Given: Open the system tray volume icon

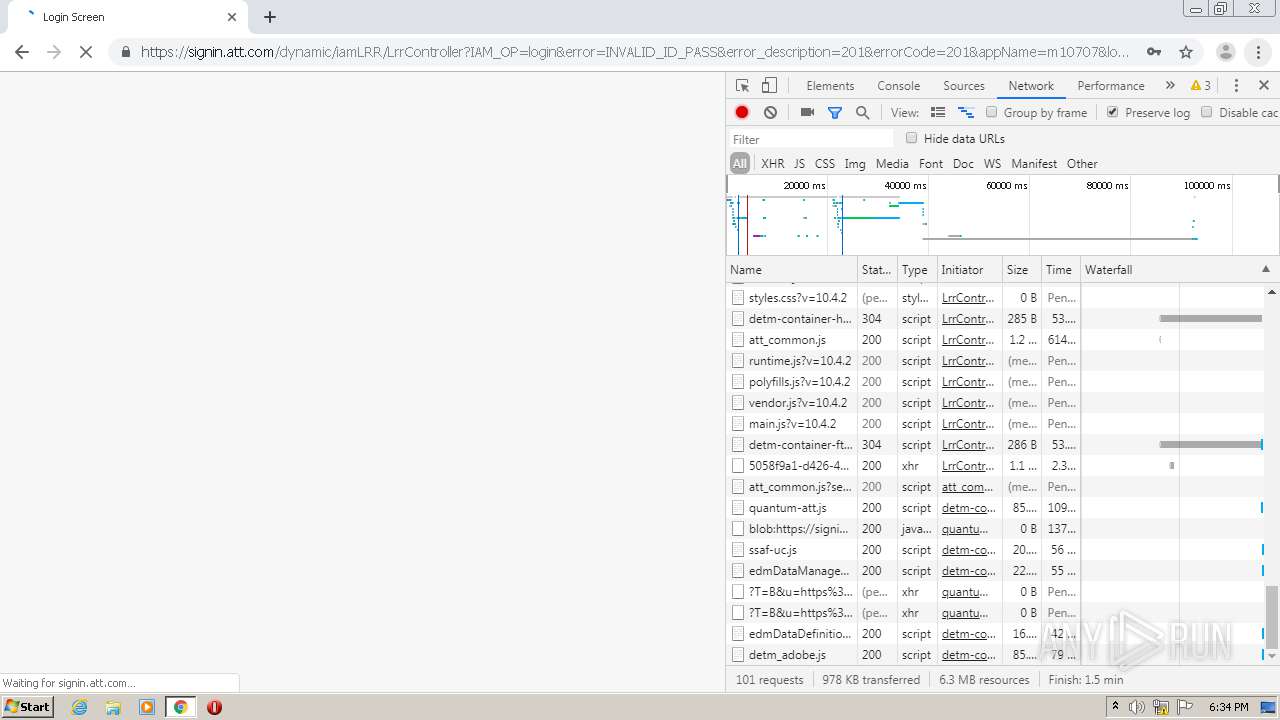Looking at the screenshot, I should point(1137,707).
